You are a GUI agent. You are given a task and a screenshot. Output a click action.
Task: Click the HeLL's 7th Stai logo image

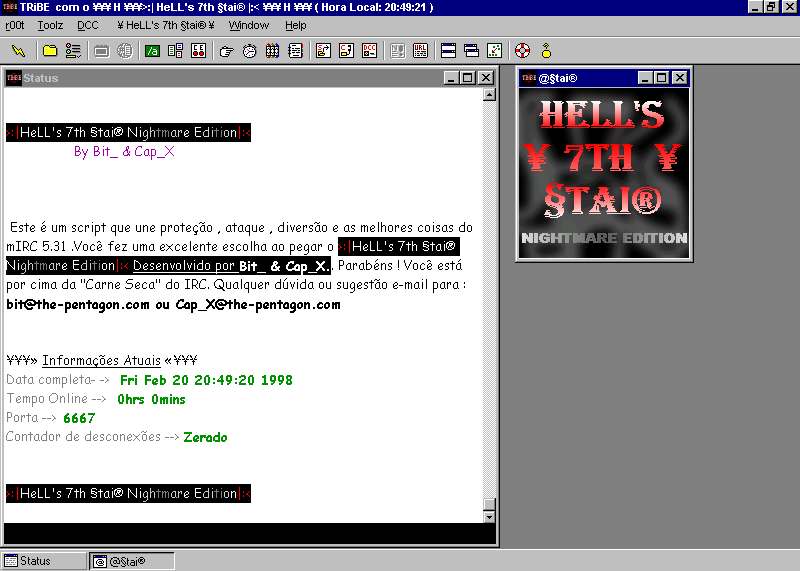click(x=603, y=172)
